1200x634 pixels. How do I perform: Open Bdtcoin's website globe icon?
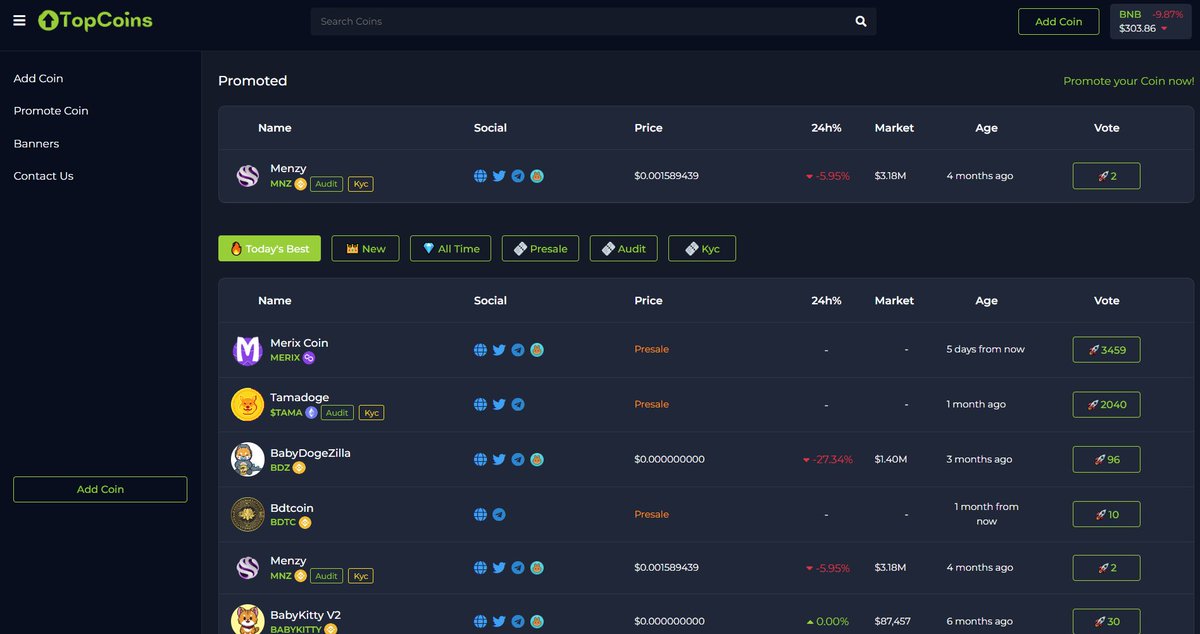pos(480,514)
